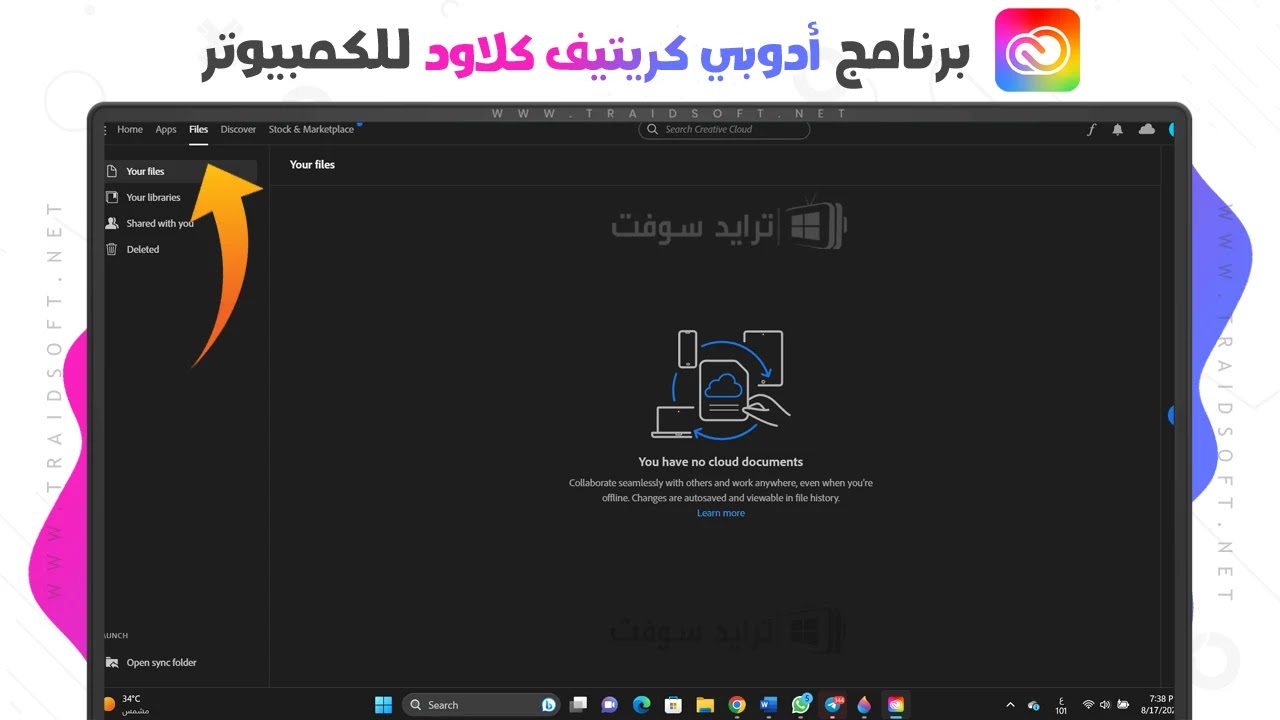Open the Deleted trash icon in the sidebar
1280x720 pixels.
pos(111,249)
